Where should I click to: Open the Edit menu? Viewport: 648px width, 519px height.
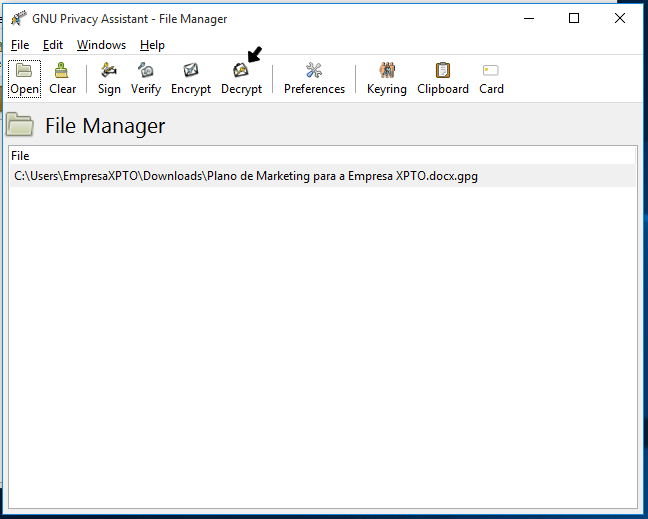point(53,45)
